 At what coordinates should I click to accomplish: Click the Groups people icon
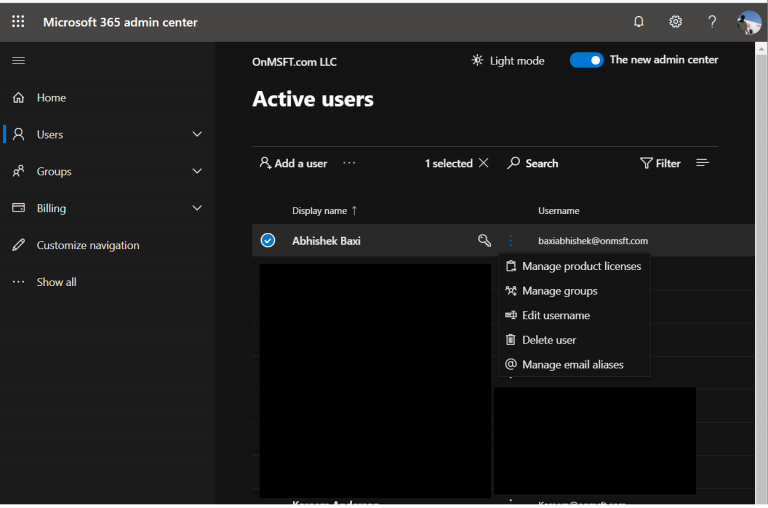pyautogui.click(x=19, y=171)
